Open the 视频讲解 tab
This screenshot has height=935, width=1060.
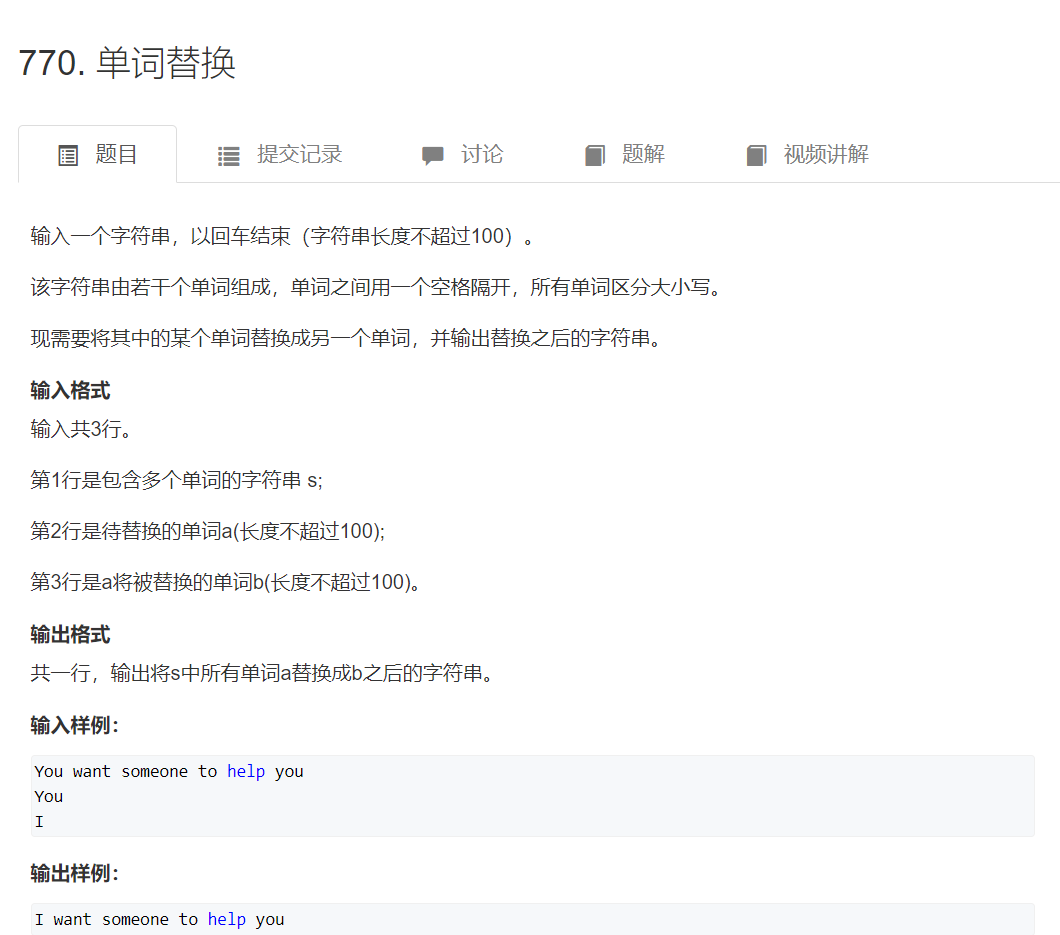point(807,154)
